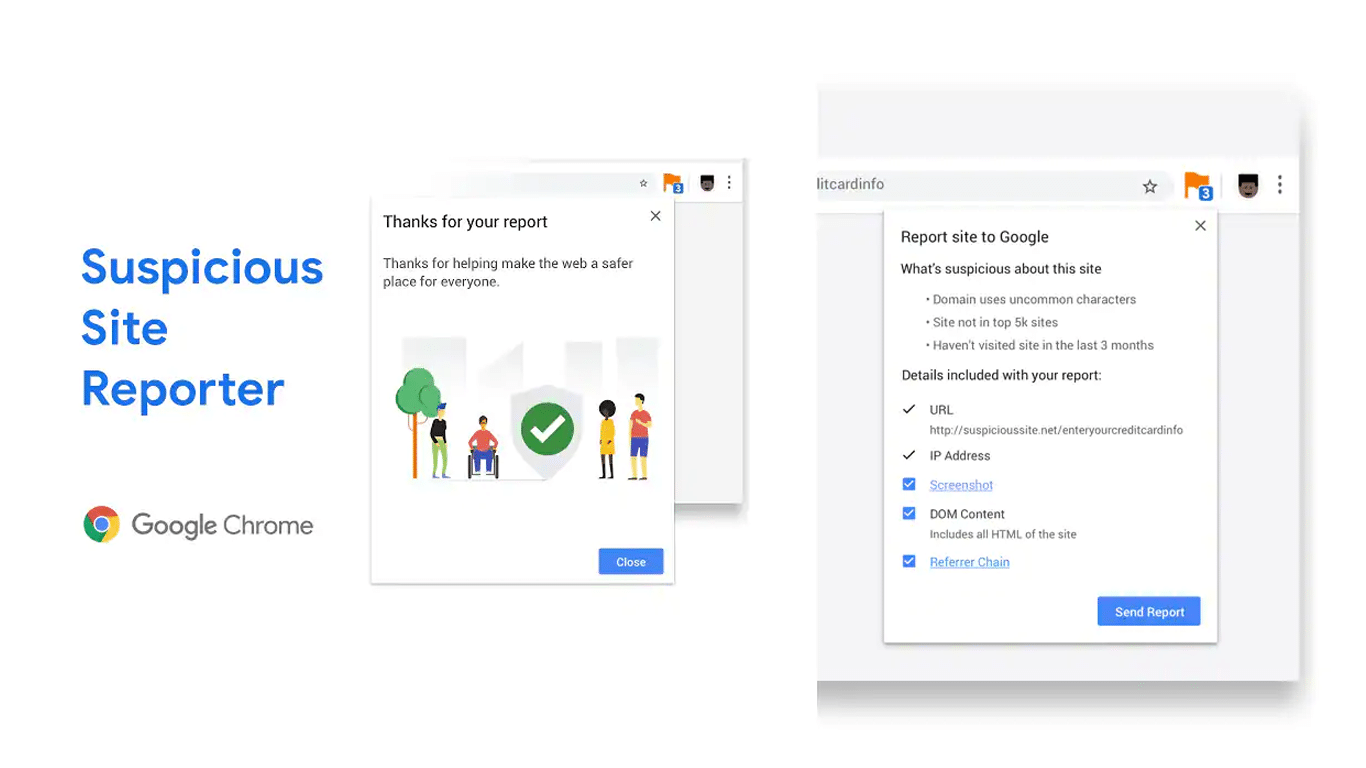This screenshot has height=768, width=1366.
Task: Click the 'Thanks for your report' heading
Action: [x=465, y=222]
